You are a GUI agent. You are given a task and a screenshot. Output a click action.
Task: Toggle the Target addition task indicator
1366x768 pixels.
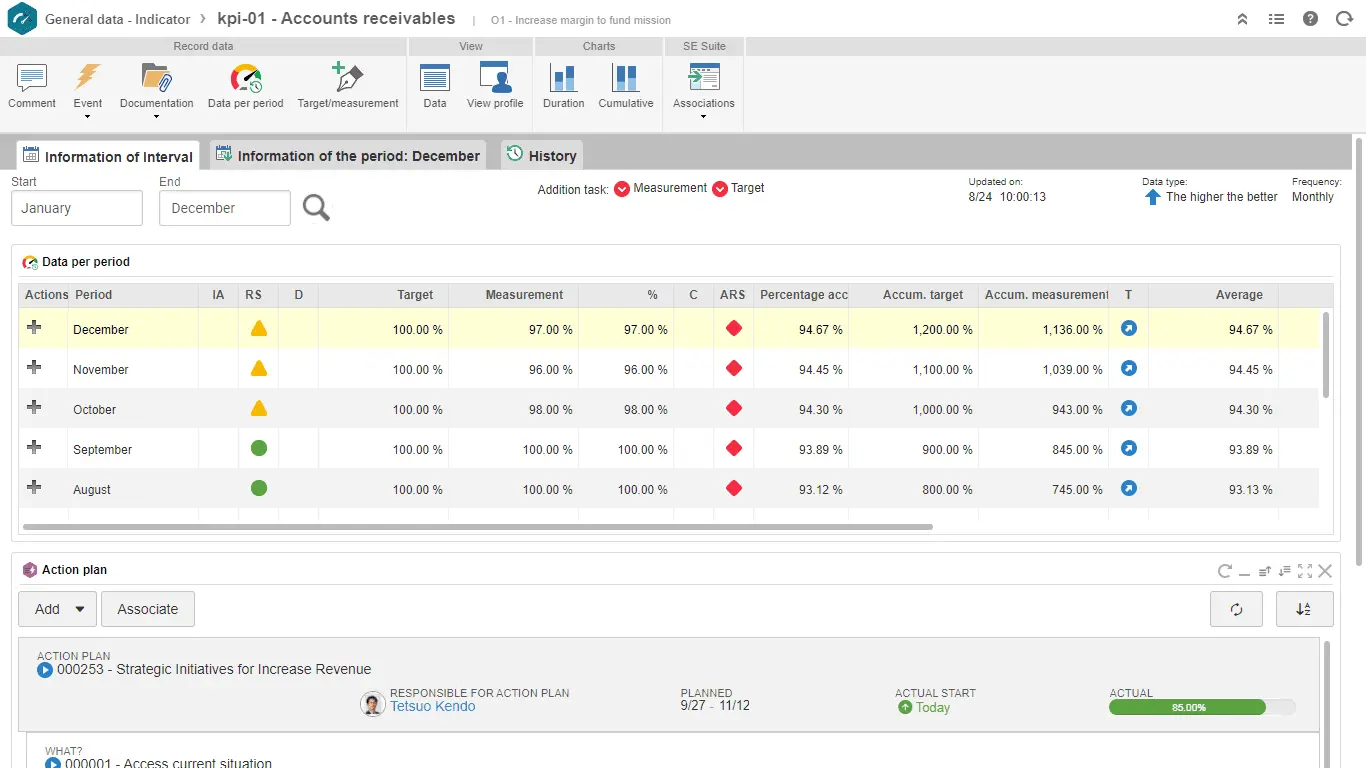tap(720, 189)
